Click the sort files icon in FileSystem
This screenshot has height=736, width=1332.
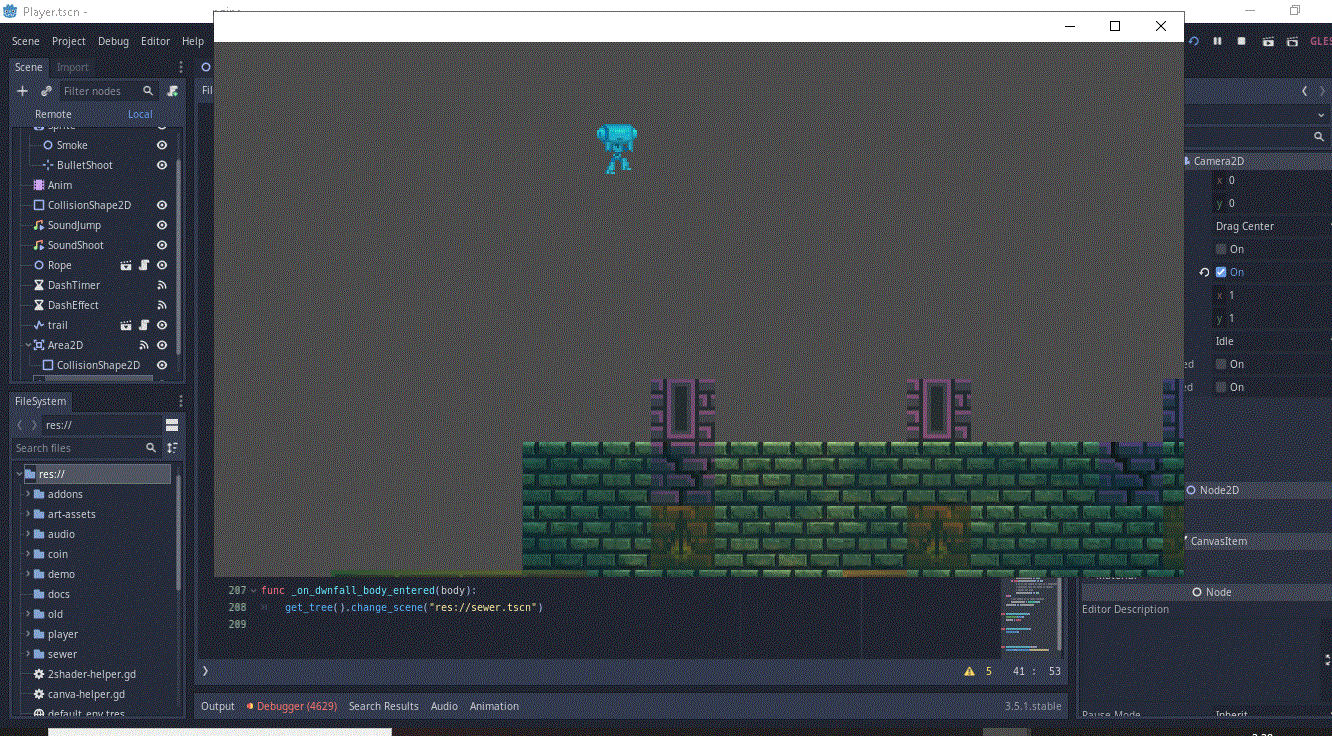coord(172,448)
